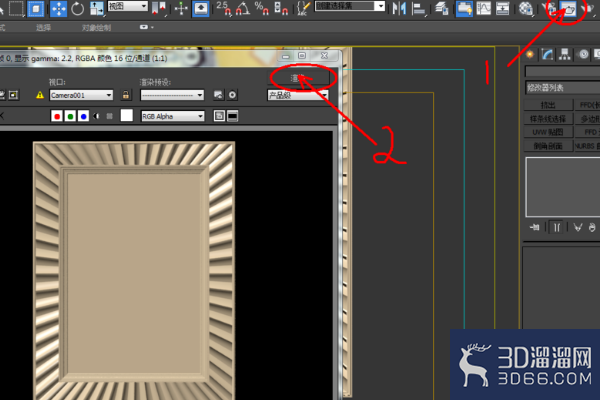Expand the RGB Alpha channel dropdown
600x400 pixels.
[173, 116]
